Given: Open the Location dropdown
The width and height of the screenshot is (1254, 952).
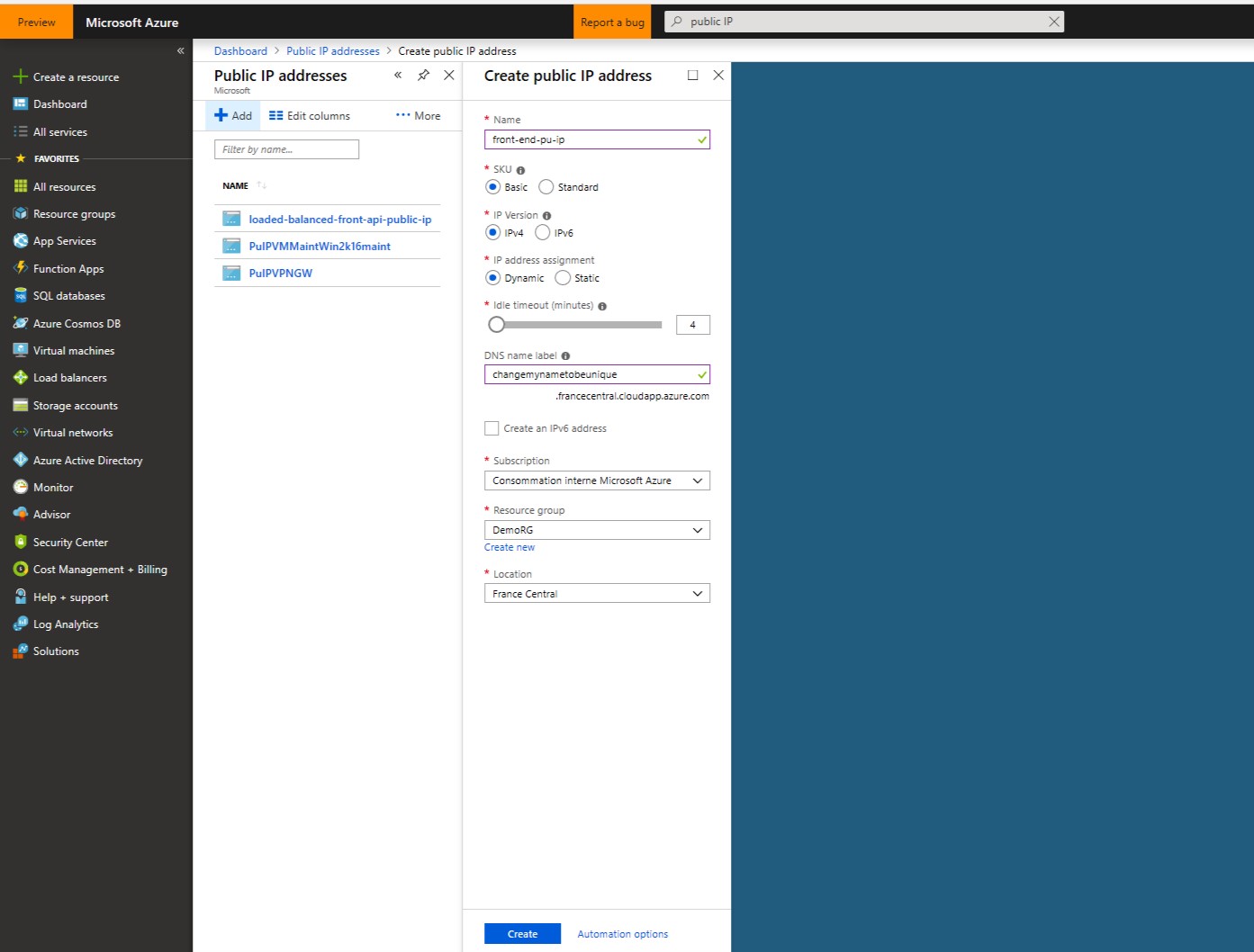Looking at the screenshot, I should coord(597,594).
